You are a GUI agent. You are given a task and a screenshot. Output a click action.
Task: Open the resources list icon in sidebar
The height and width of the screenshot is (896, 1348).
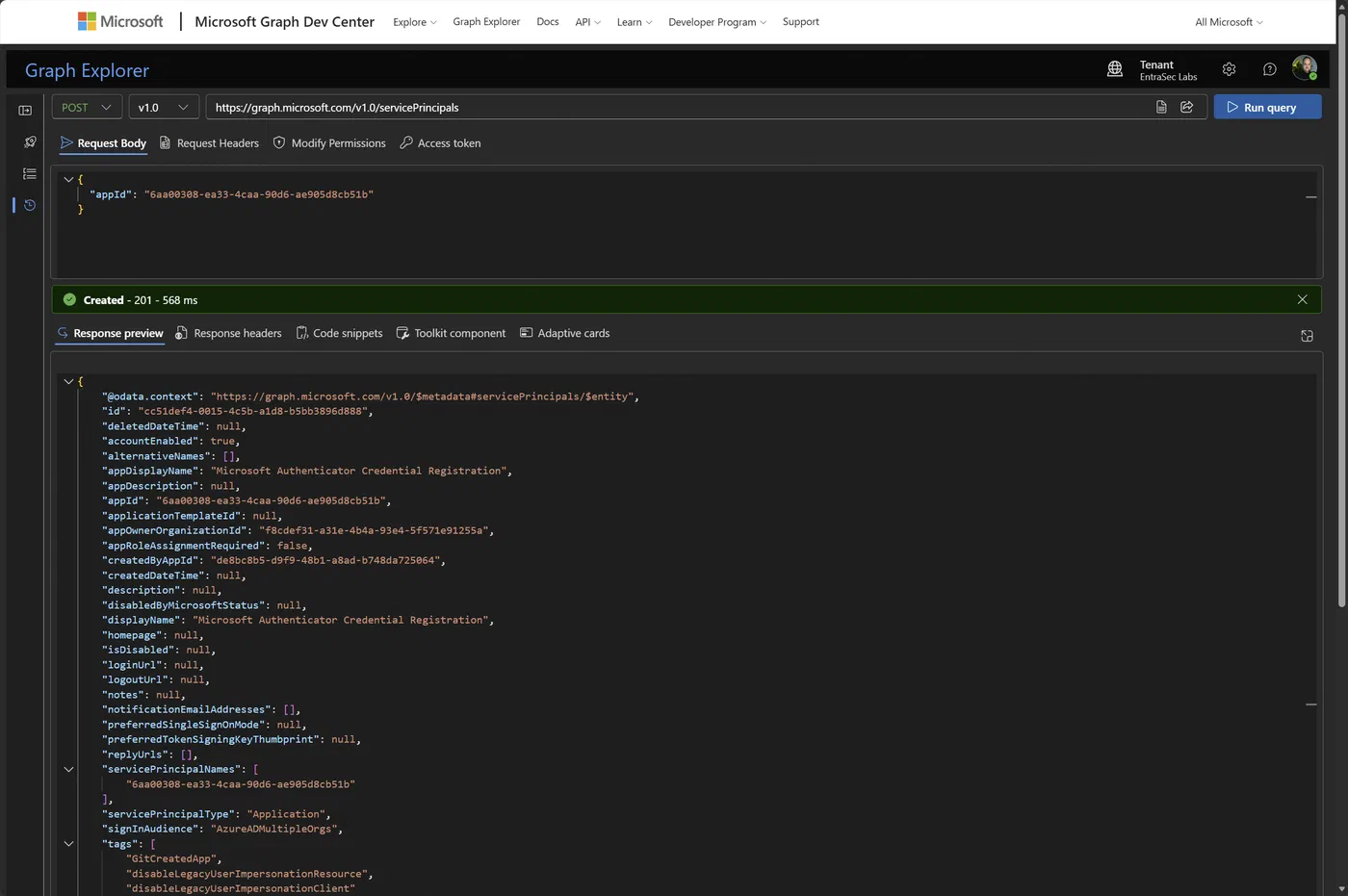coord(30,174)
